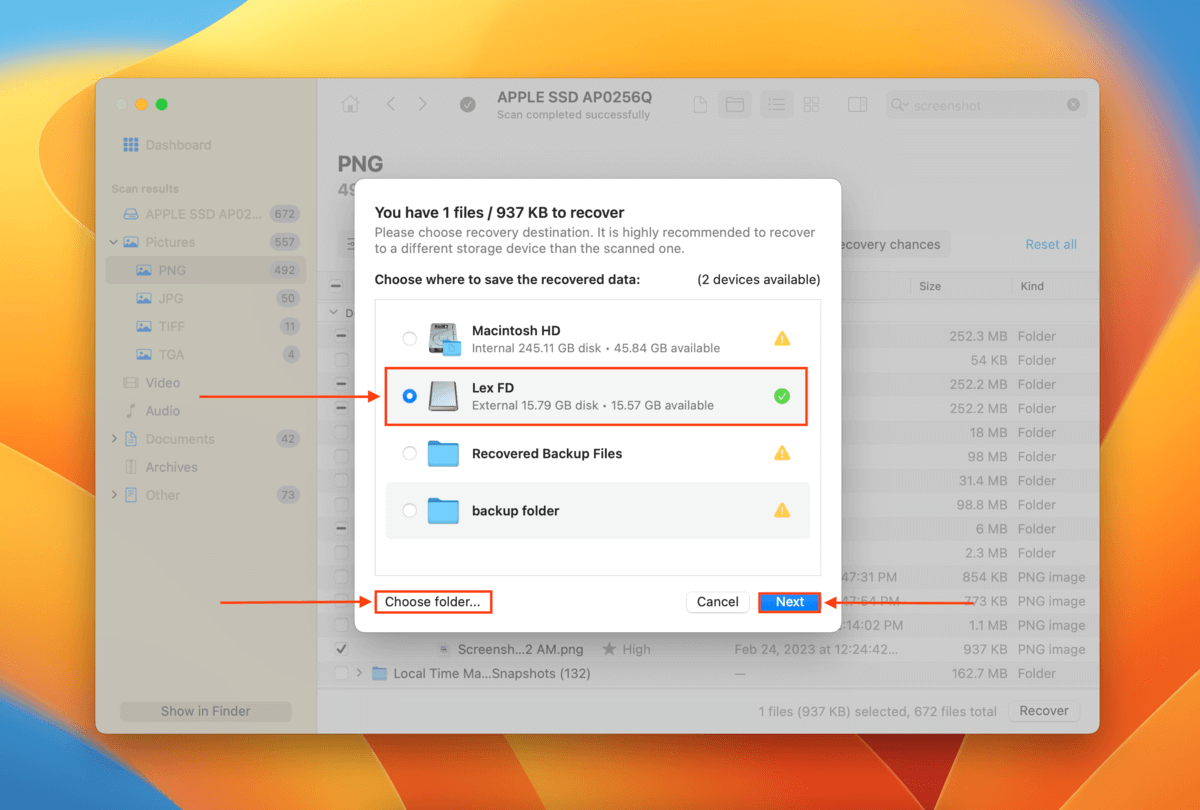Select JPG in sidebar list
Viewport: 1200px width, 810px height.
172,298
